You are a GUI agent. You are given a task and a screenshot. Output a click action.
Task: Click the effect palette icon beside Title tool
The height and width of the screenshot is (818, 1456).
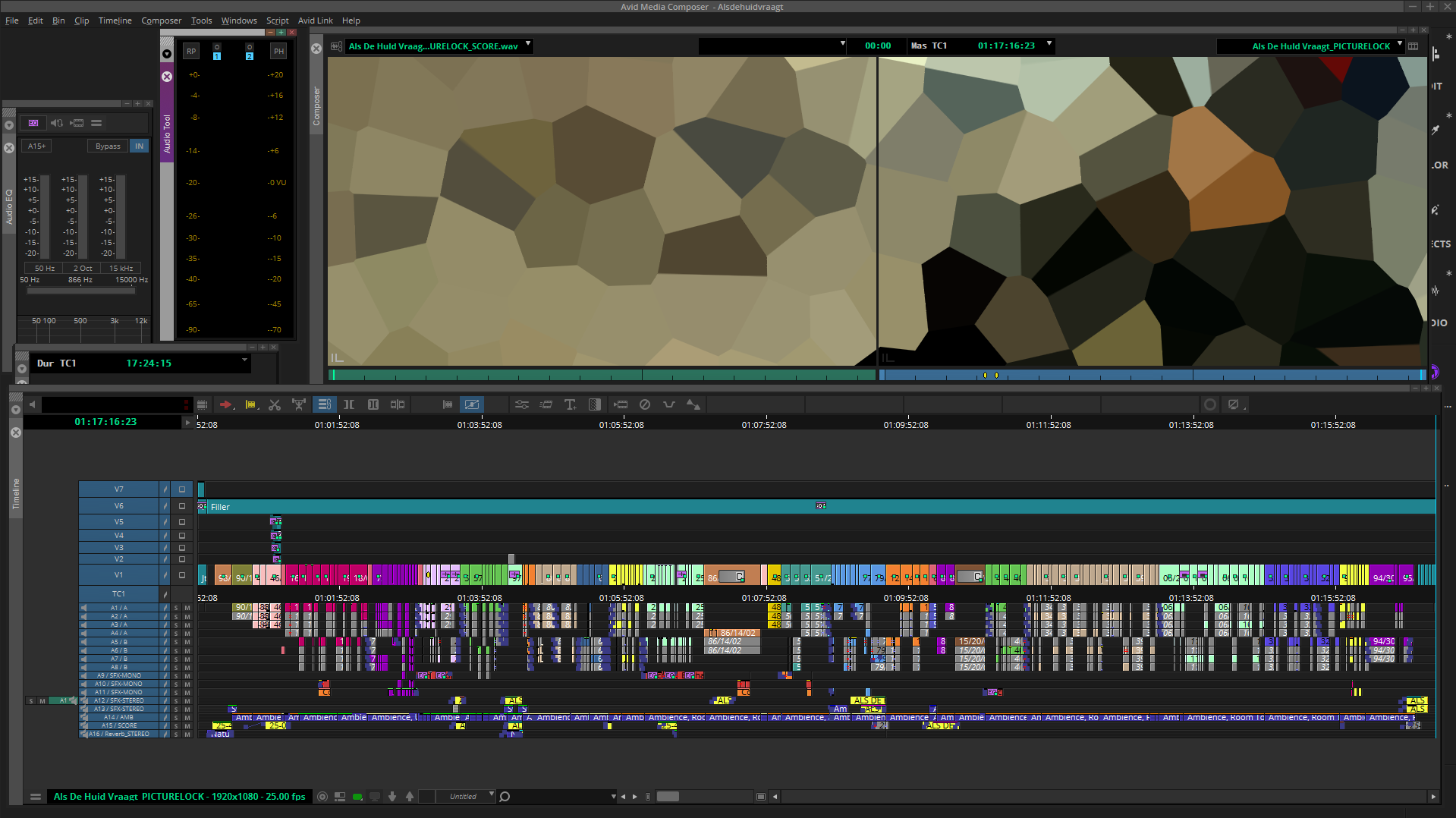[x=546, y=404]
